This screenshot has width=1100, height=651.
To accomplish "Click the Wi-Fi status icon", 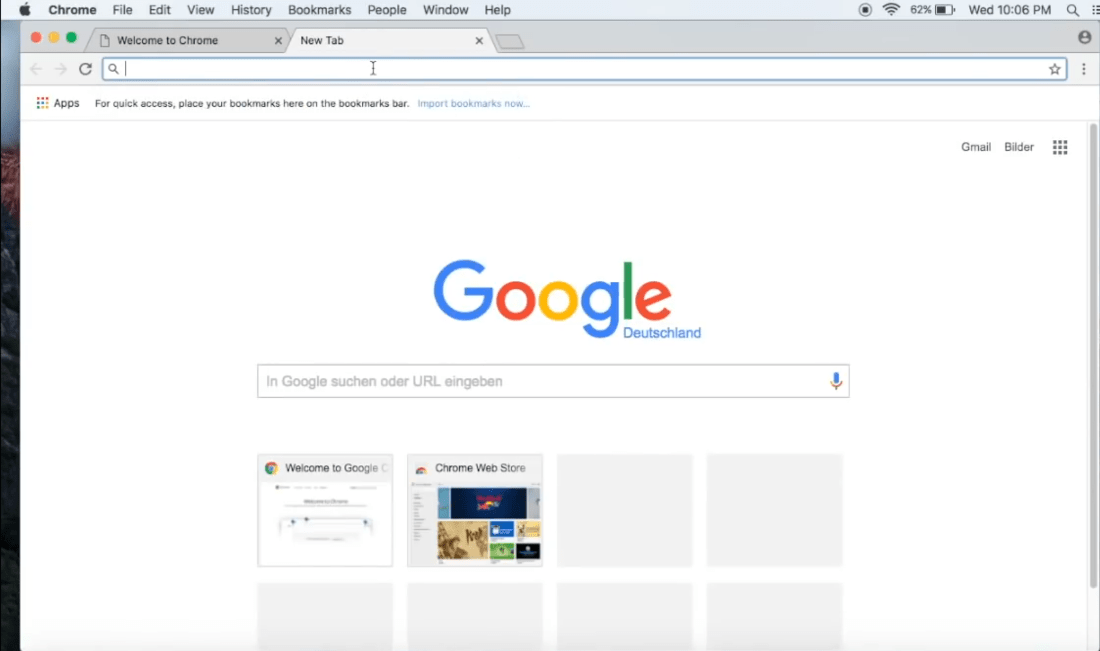I will point(891,10).
